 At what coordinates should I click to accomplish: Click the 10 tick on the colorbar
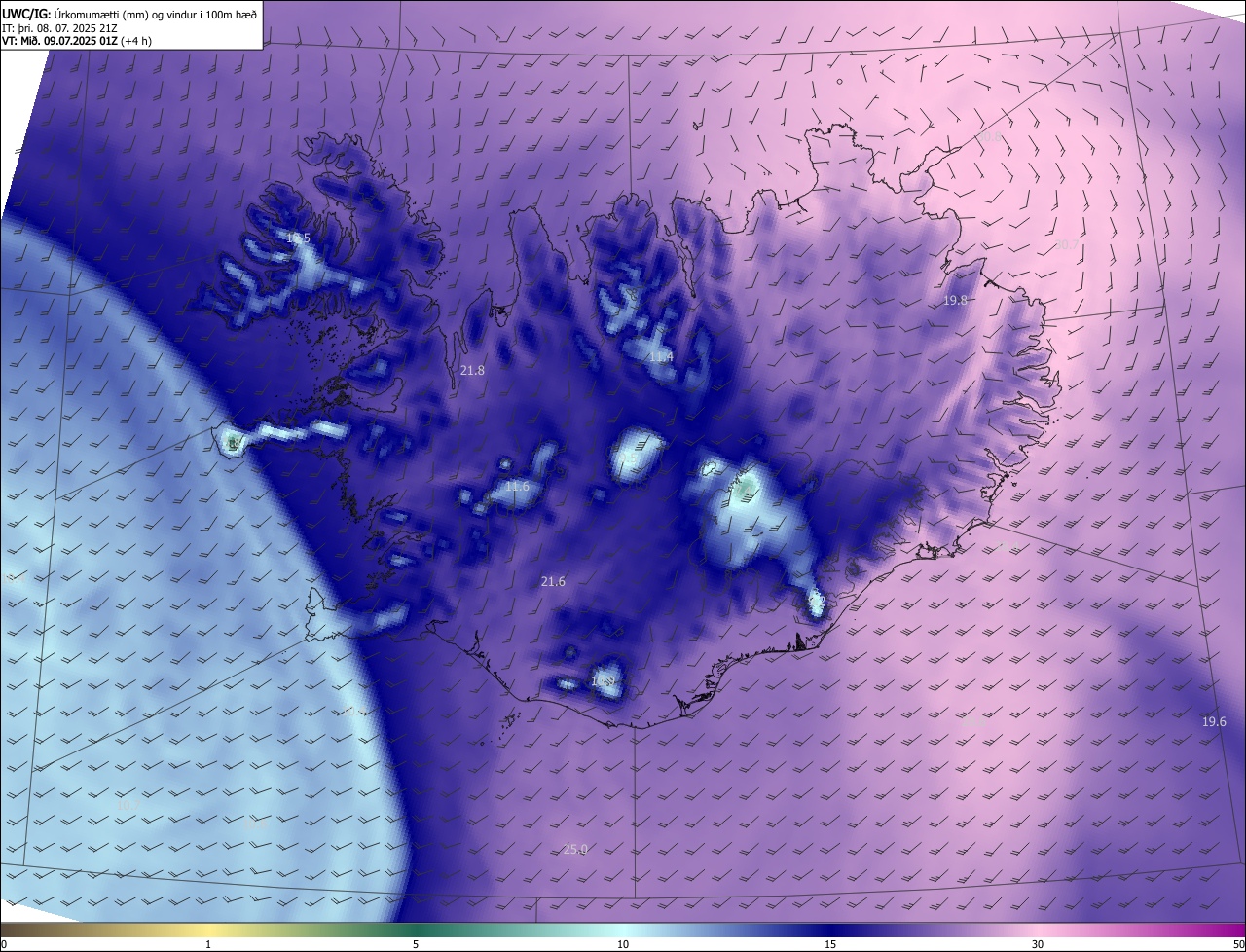(623, 944)
